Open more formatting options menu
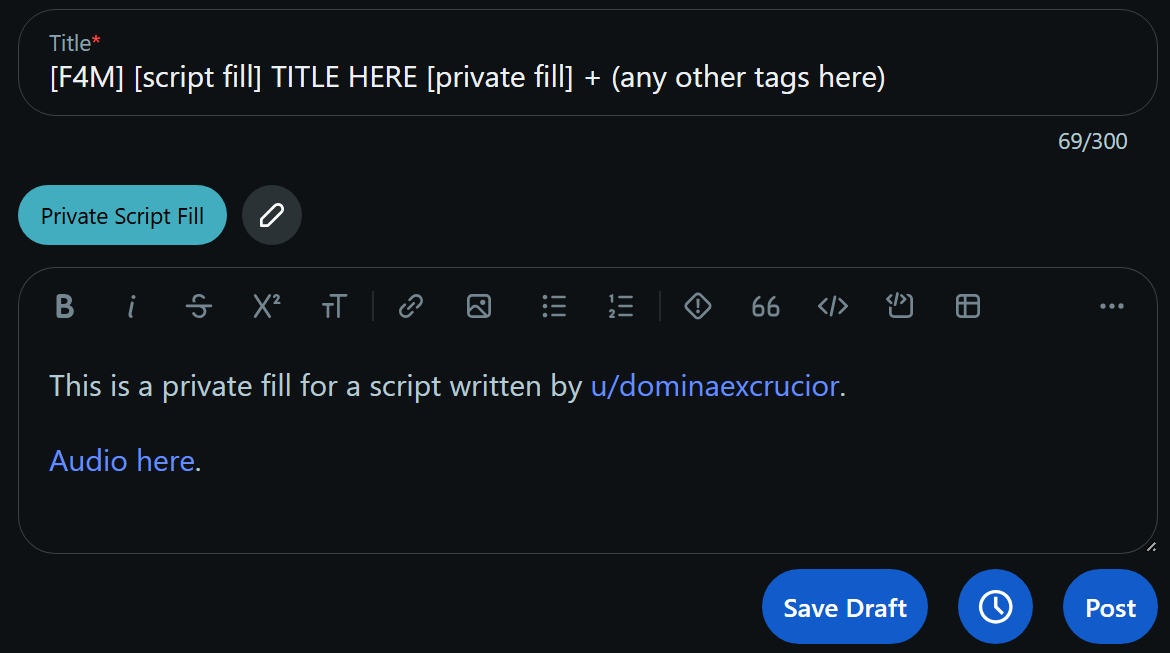Image resolution: width=1170 pixels, height=653 pixels. tap(1112, 307)
